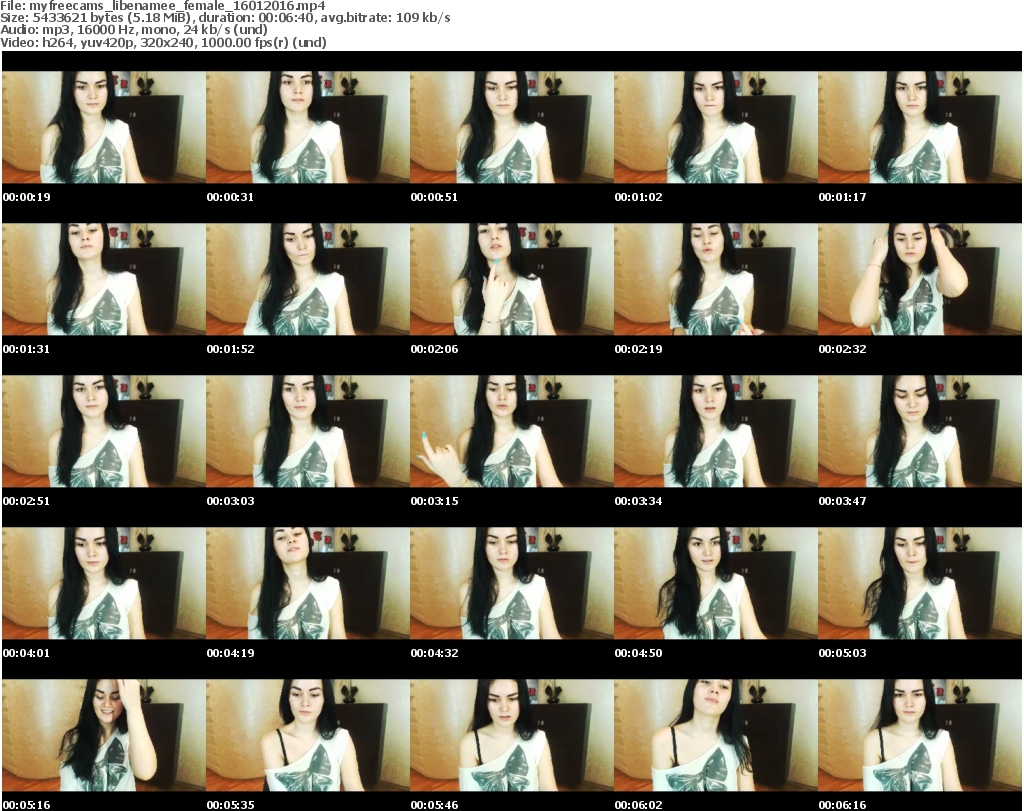View the thumbnail at 00:06:16
Screen dimensions: 1024x811
coord(920,736)
